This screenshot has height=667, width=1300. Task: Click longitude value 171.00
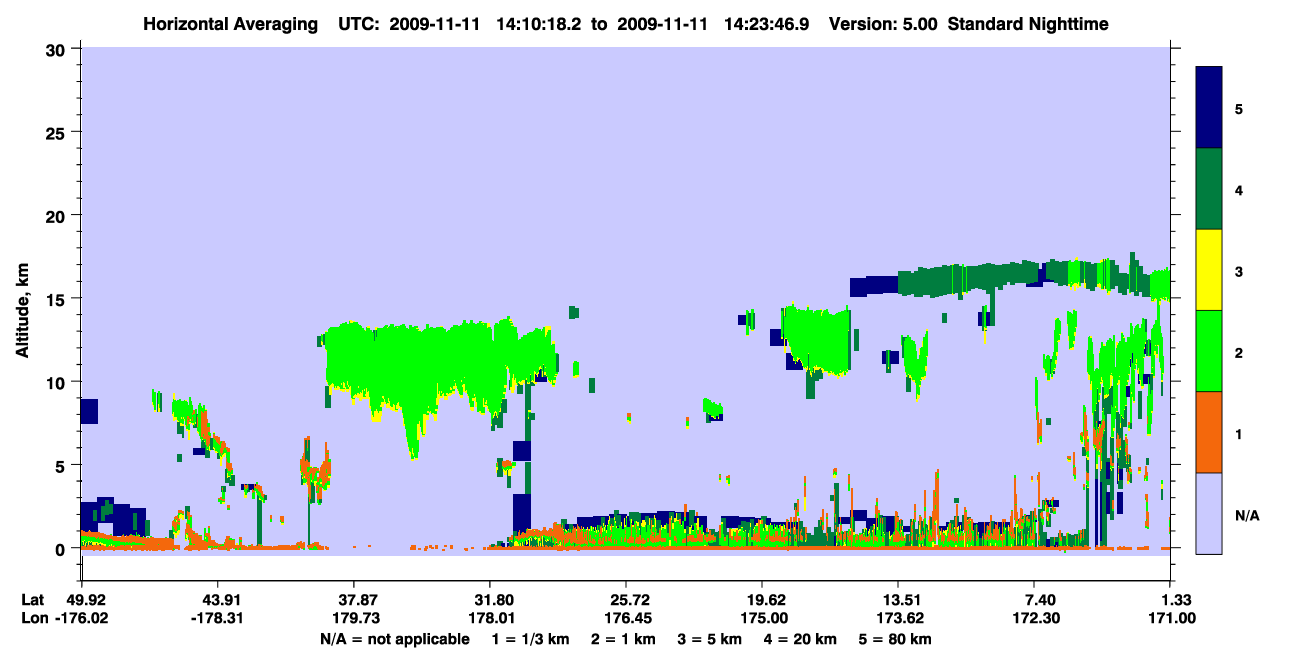pyautogui.click(x=1170, y=619)
